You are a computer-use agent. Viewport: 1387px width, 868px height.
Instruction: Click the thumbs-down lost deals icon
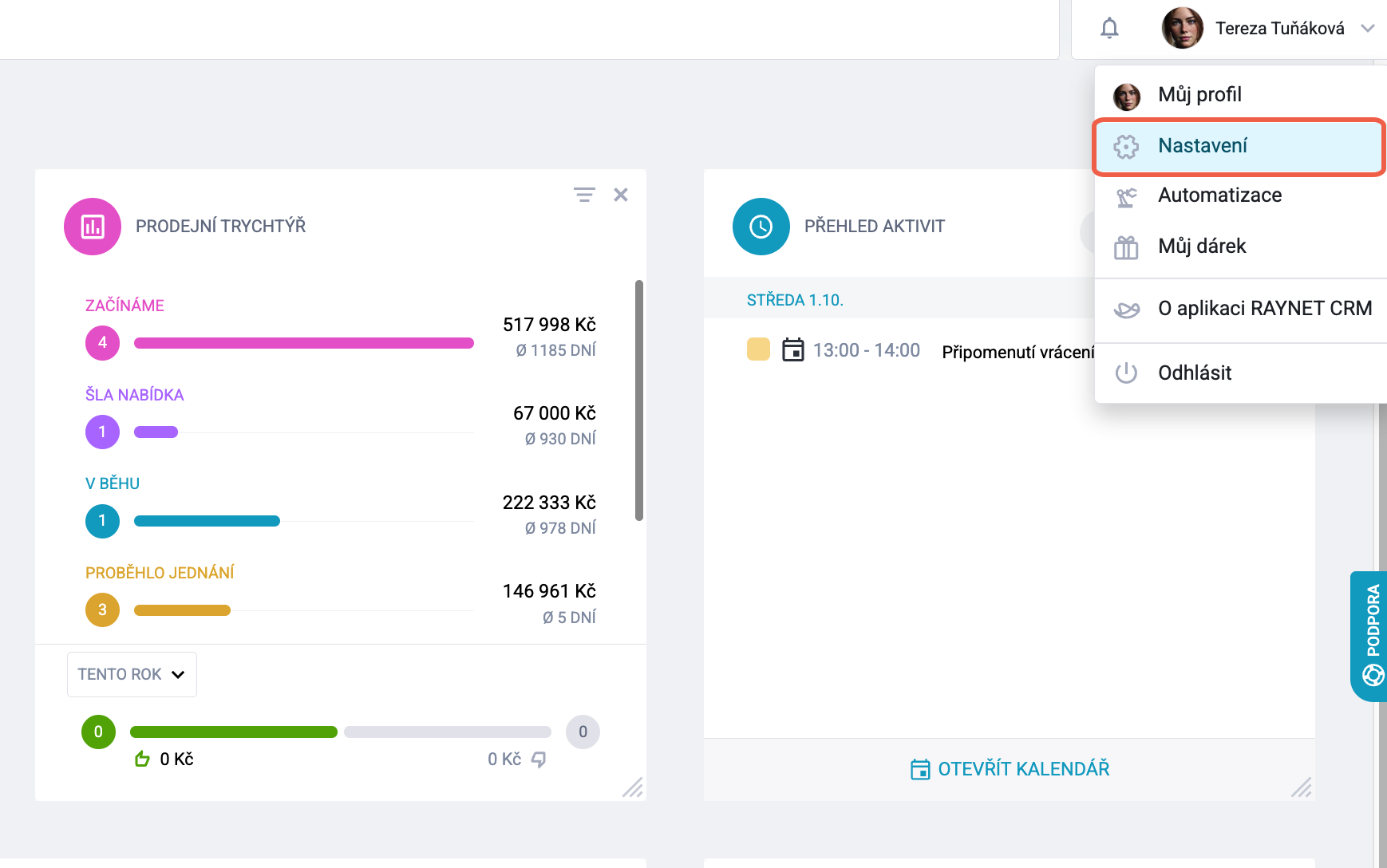click(539, 759)
